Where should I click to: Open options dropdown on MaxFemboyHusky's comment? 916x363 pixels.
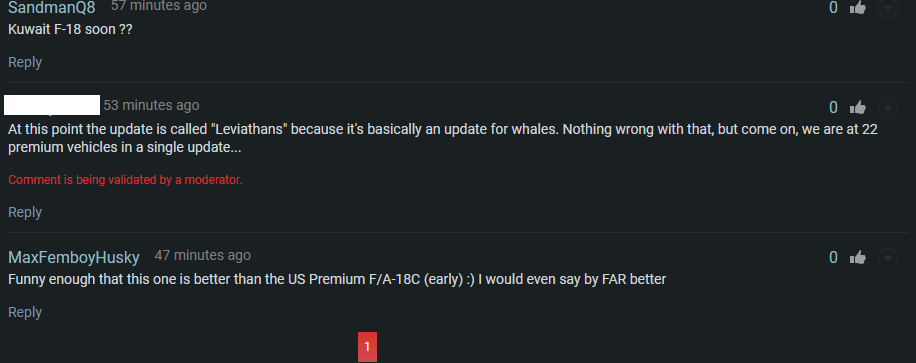tap(888, 258)
